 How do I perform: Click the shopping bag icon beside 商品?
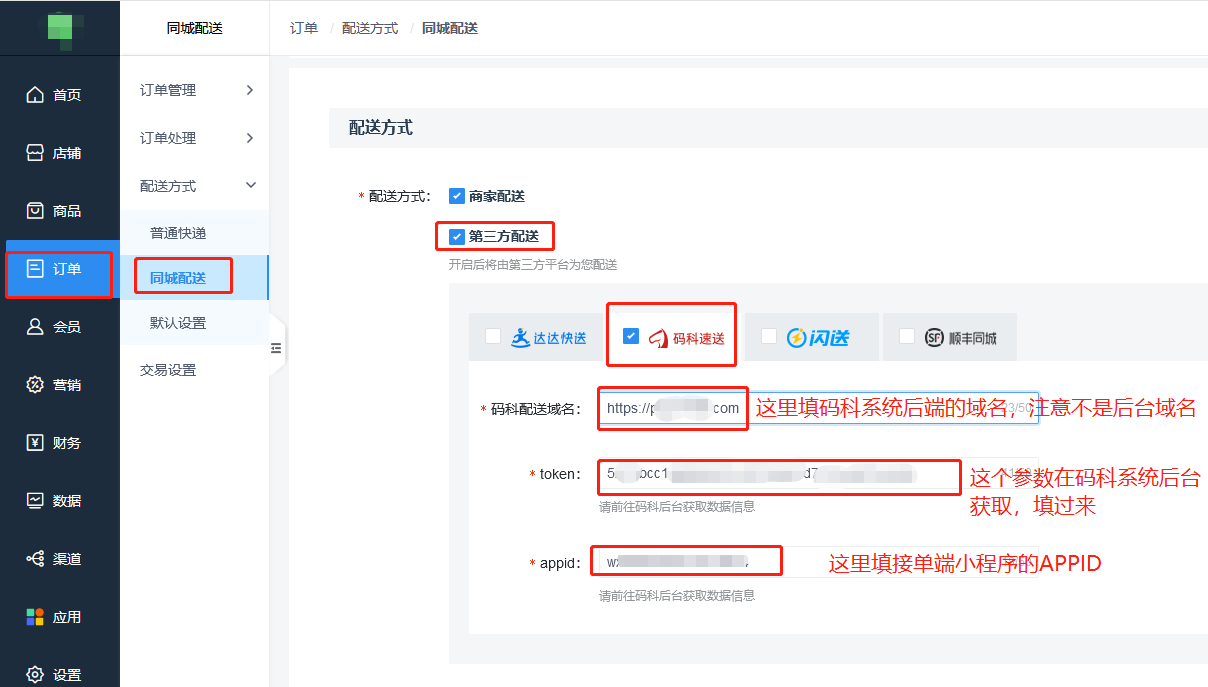pyautogui.click(x=35, y=211)
